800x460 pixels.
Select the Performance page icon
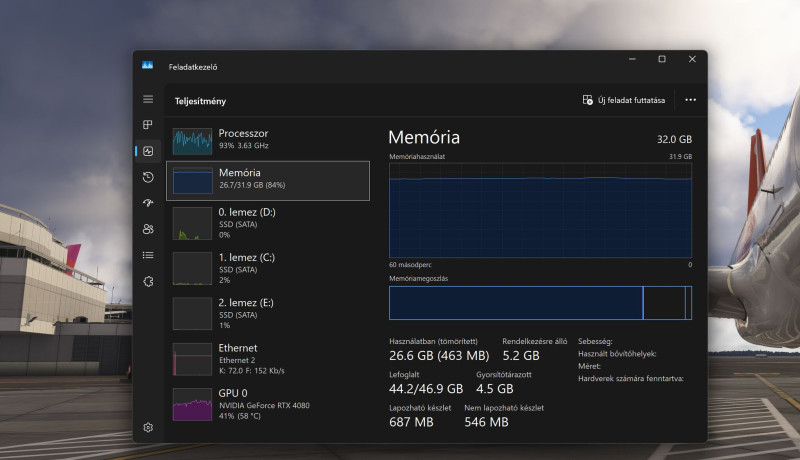coord(148,151)
